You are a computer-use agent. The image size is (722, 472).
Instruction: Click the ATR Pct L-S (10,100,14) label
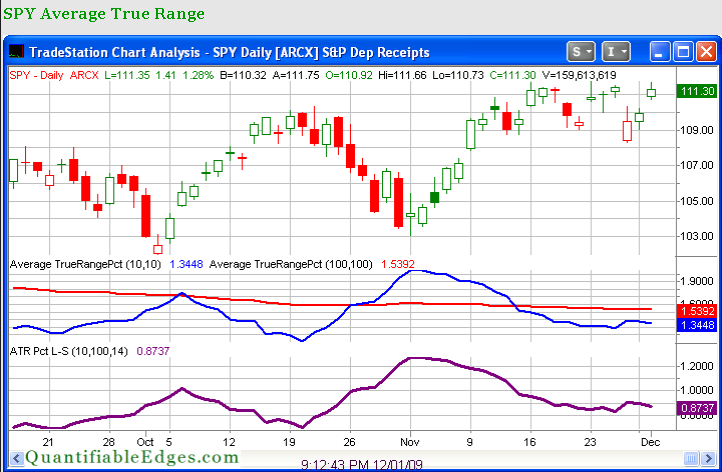pyautogui.click(x=69, y=351)
